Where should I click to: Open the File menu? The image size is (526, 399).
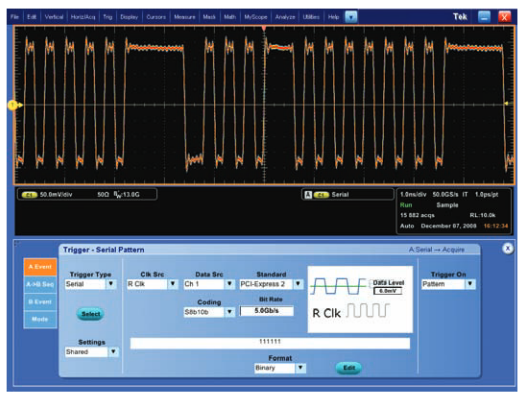[x=15, y=17]
